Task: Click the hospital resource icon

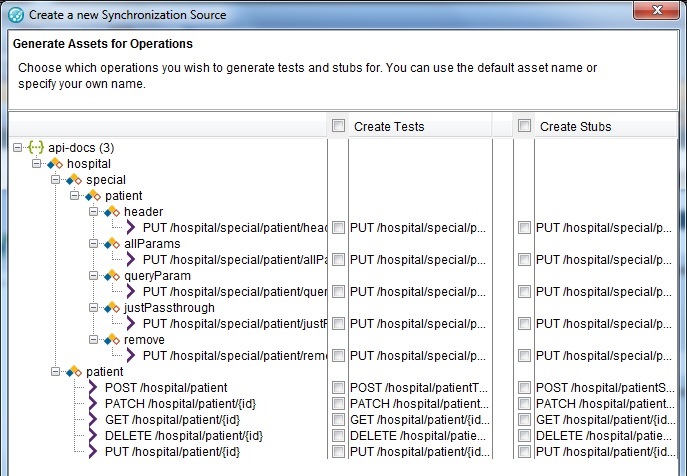Action: (54, 163)
